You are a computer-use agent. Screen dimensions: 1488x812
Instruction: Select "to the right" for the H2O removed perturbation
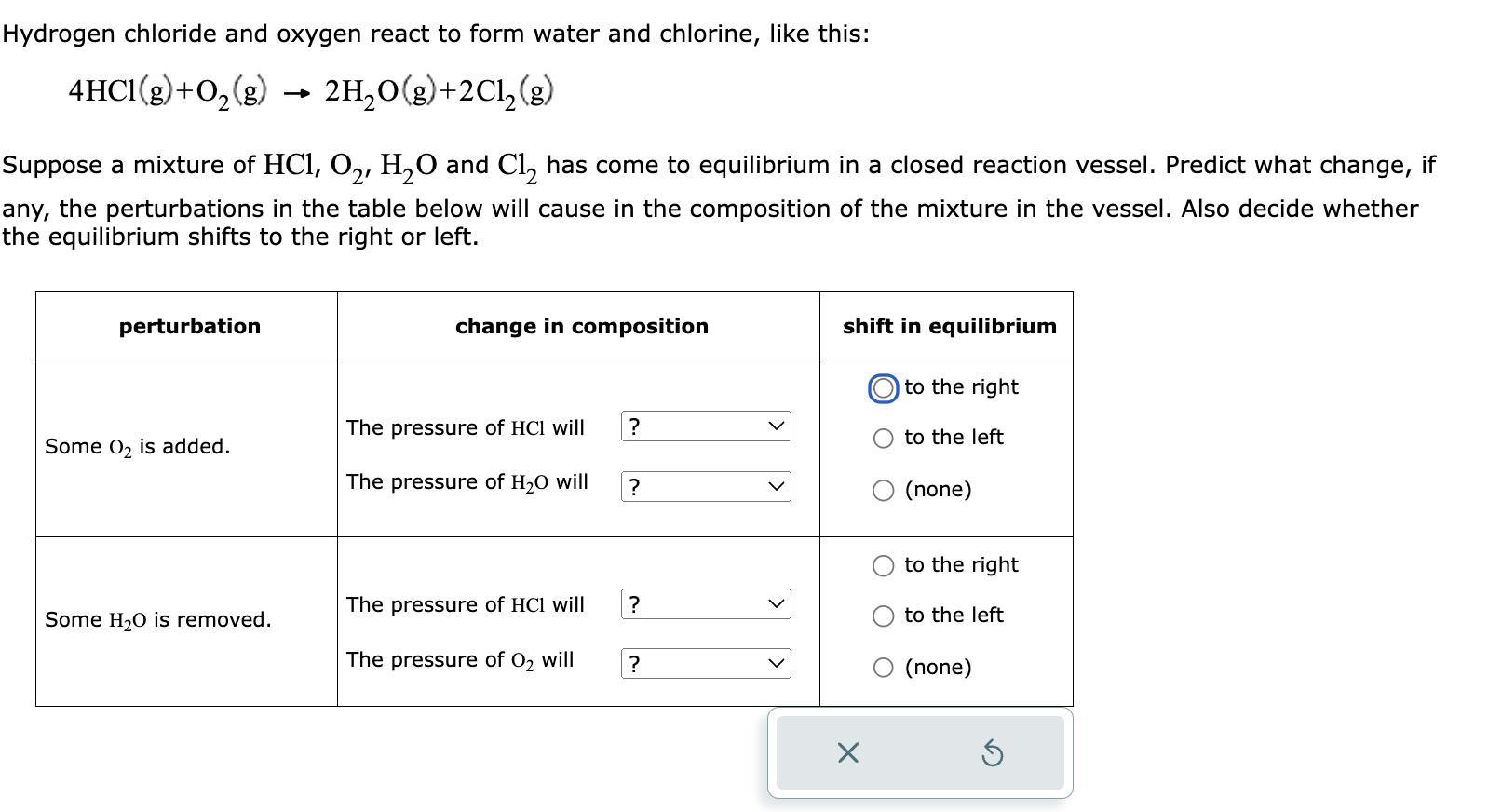pyautogui.click(x=882, y=564)
